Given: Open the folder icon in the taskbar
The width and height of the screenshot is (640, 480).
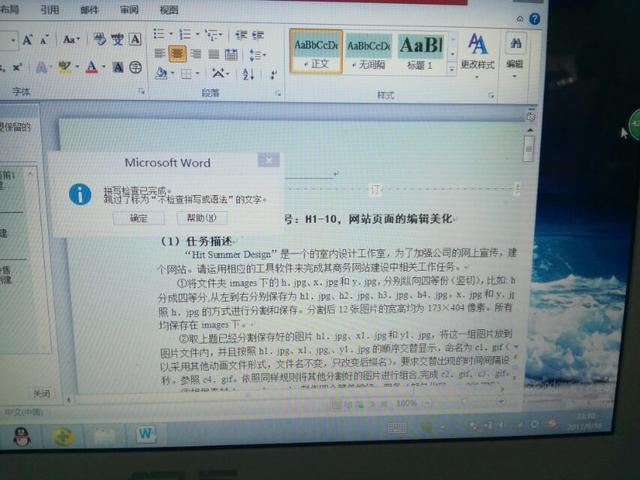Looking at the screenshot, I should [x=105, y=436].
